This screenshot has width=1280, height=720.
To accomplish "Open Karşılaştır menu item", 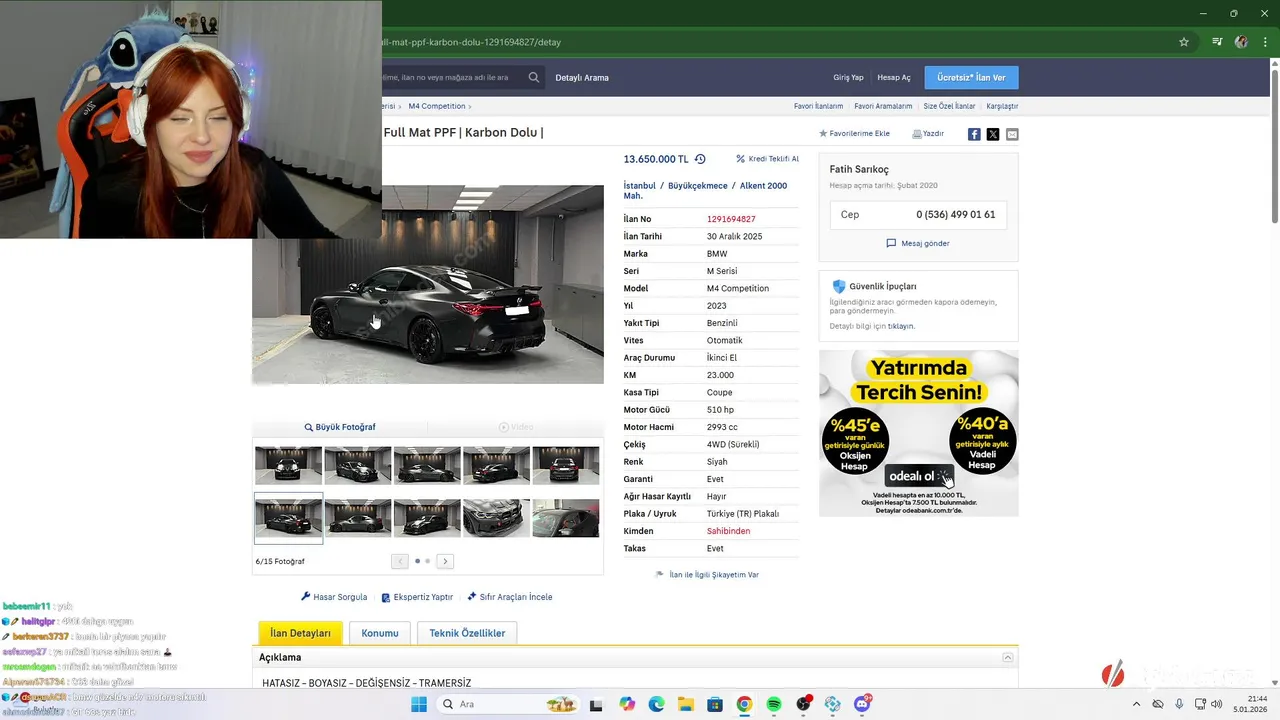I will [x=1002, y=106].
